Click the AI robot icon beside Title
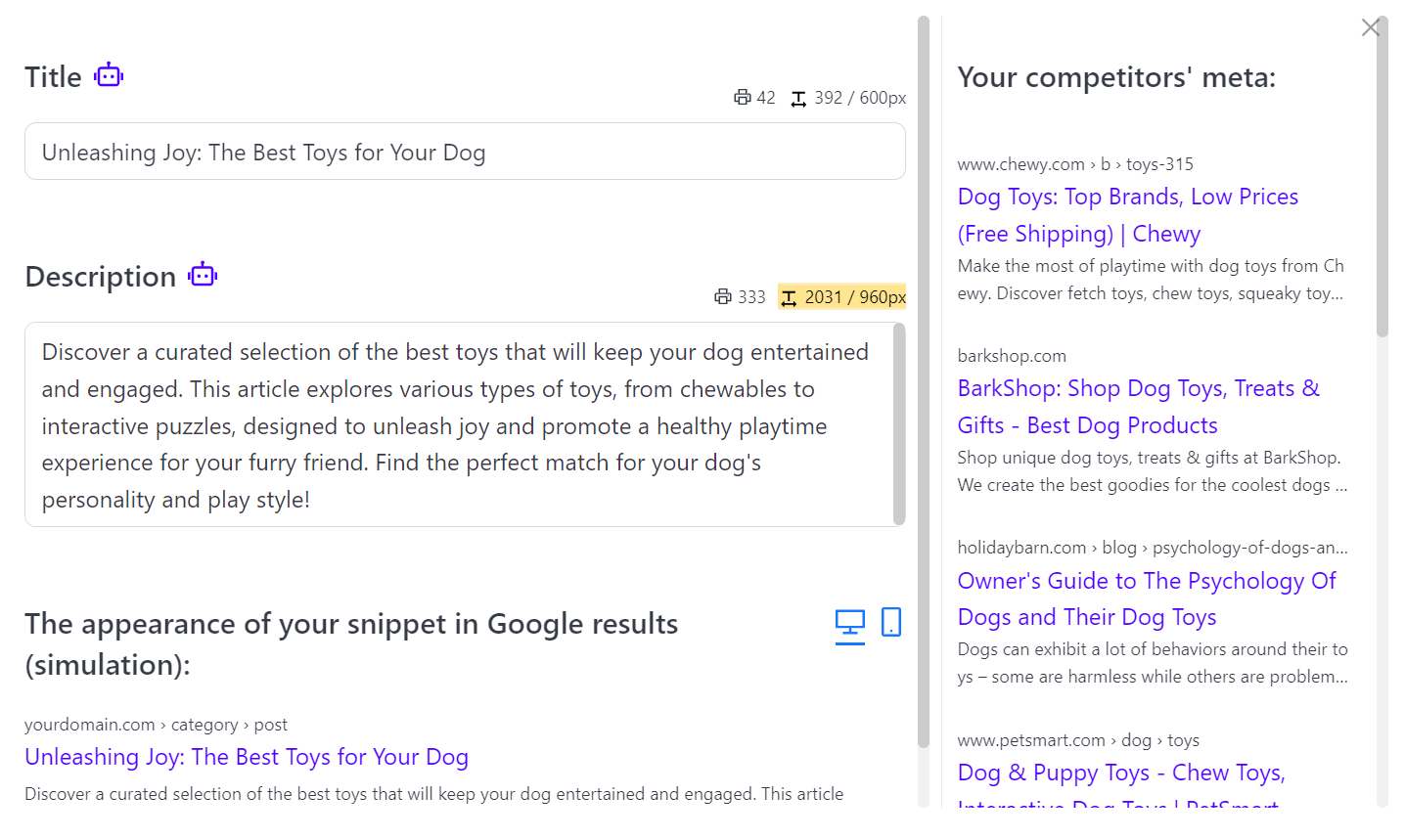Screen dimensions: 1405x840 point(109,75)
